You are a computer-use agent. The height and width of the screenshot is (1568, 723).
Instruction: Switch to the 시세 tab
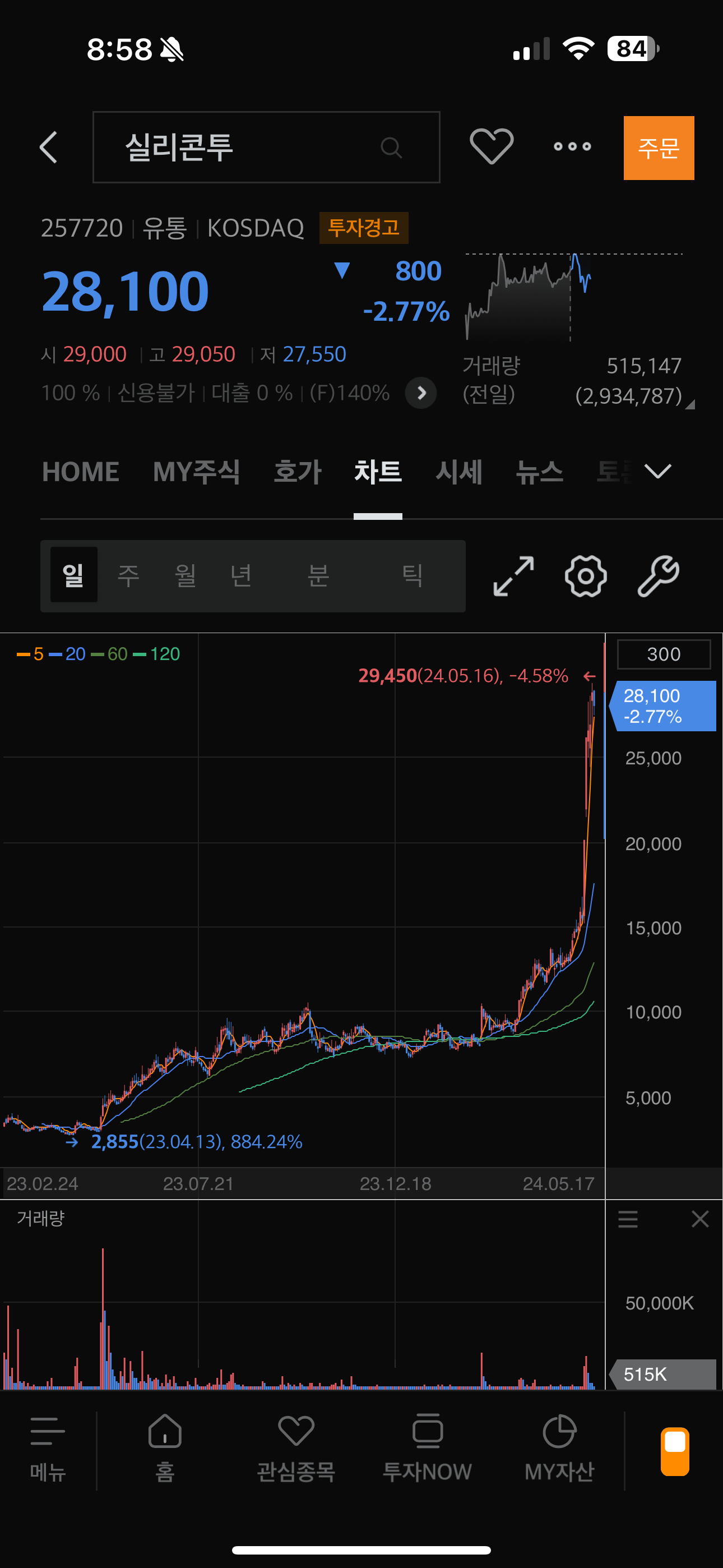pos(459,472)
